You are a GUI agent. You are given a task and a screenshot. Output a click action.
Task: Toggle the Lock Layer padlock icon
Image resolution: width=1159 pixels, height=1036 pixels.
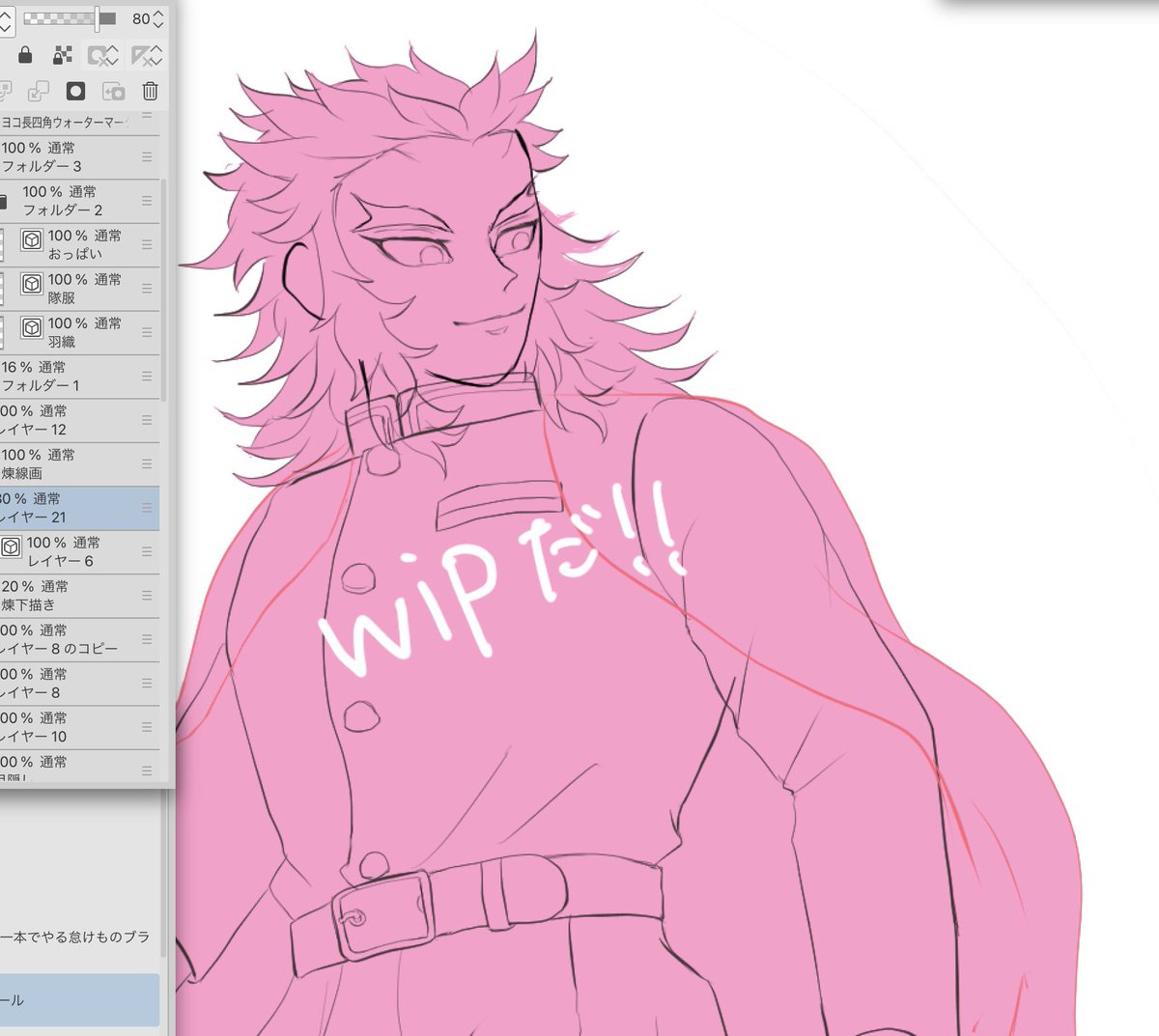[x=25, y=55]
